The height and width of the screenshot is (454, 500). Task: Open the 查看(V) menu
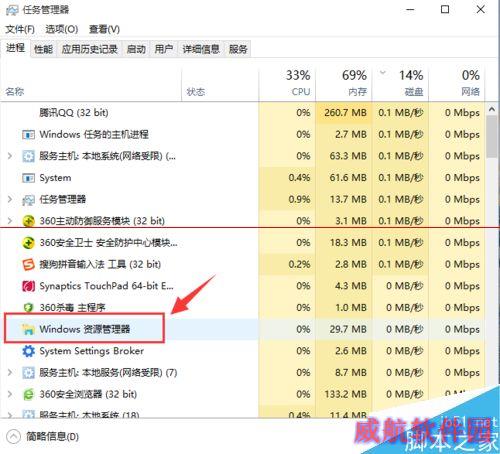[x=104, y=29]
